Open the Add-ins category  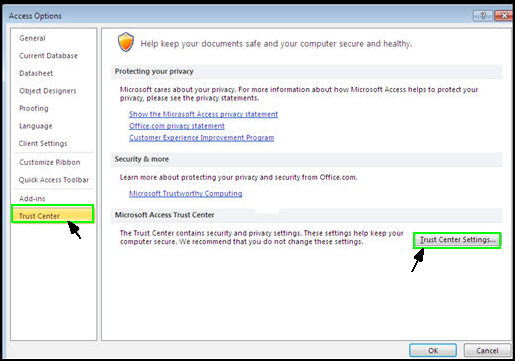pos(32,199)
